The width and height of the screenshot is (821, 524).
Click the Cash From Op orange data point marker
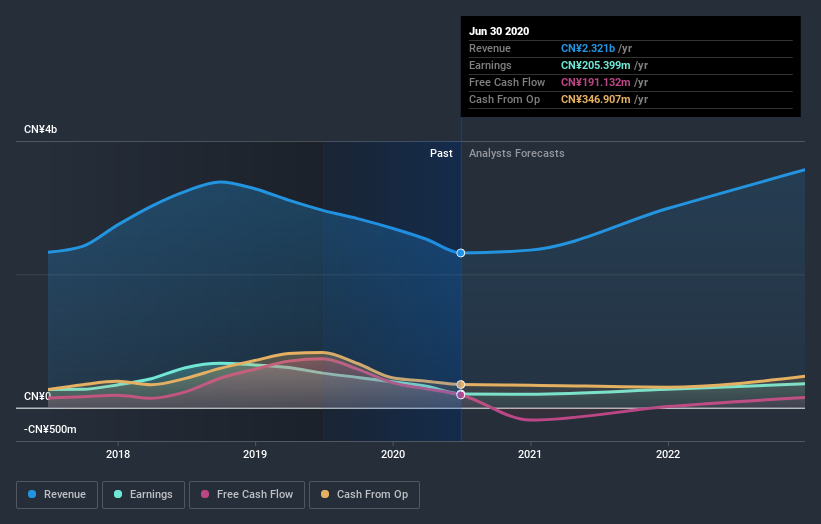click(x=461, y=385)
